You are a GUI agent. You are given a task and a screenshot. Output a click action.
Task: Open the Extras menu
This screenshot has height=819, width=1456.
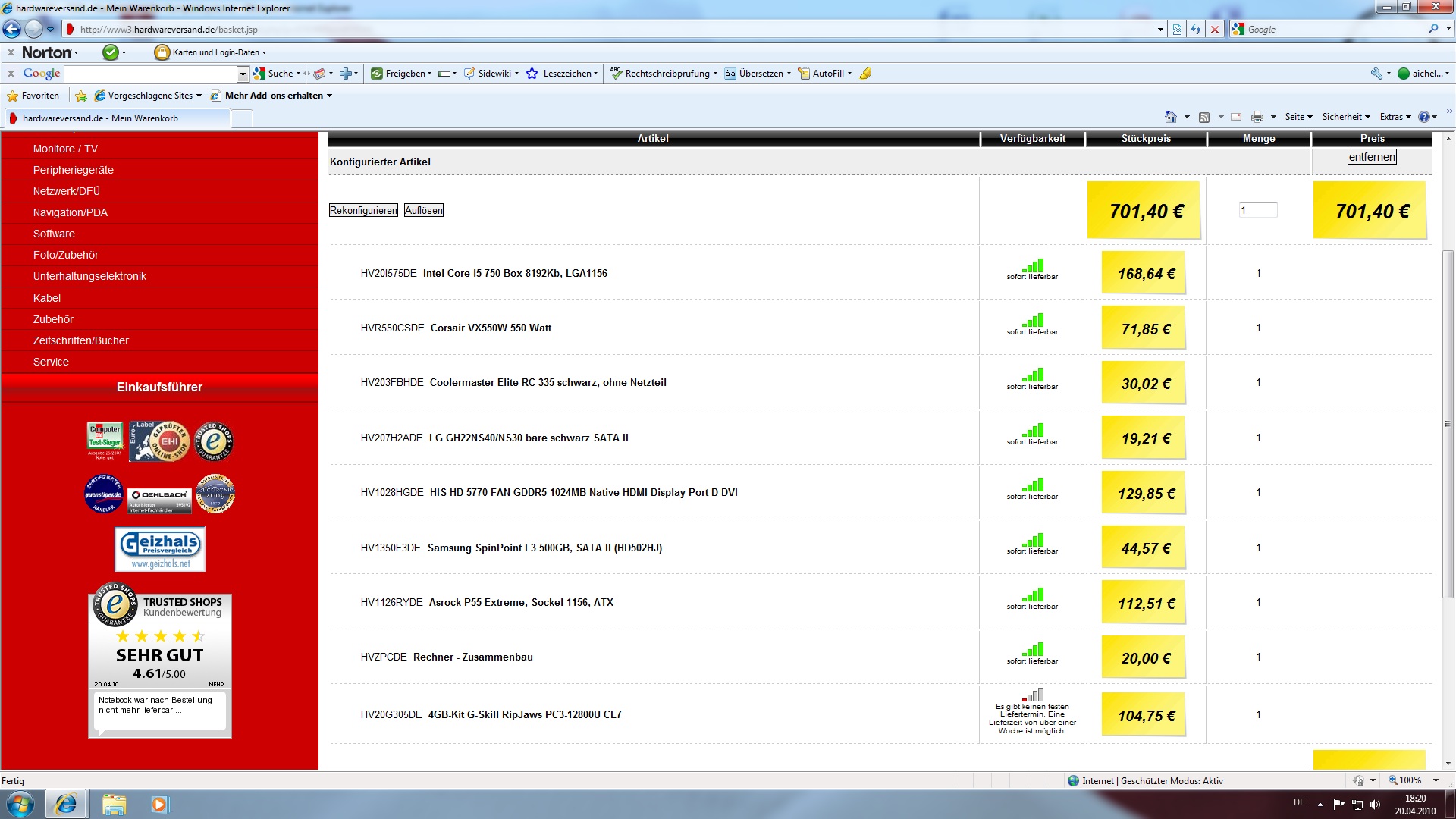pos(1395,117)
